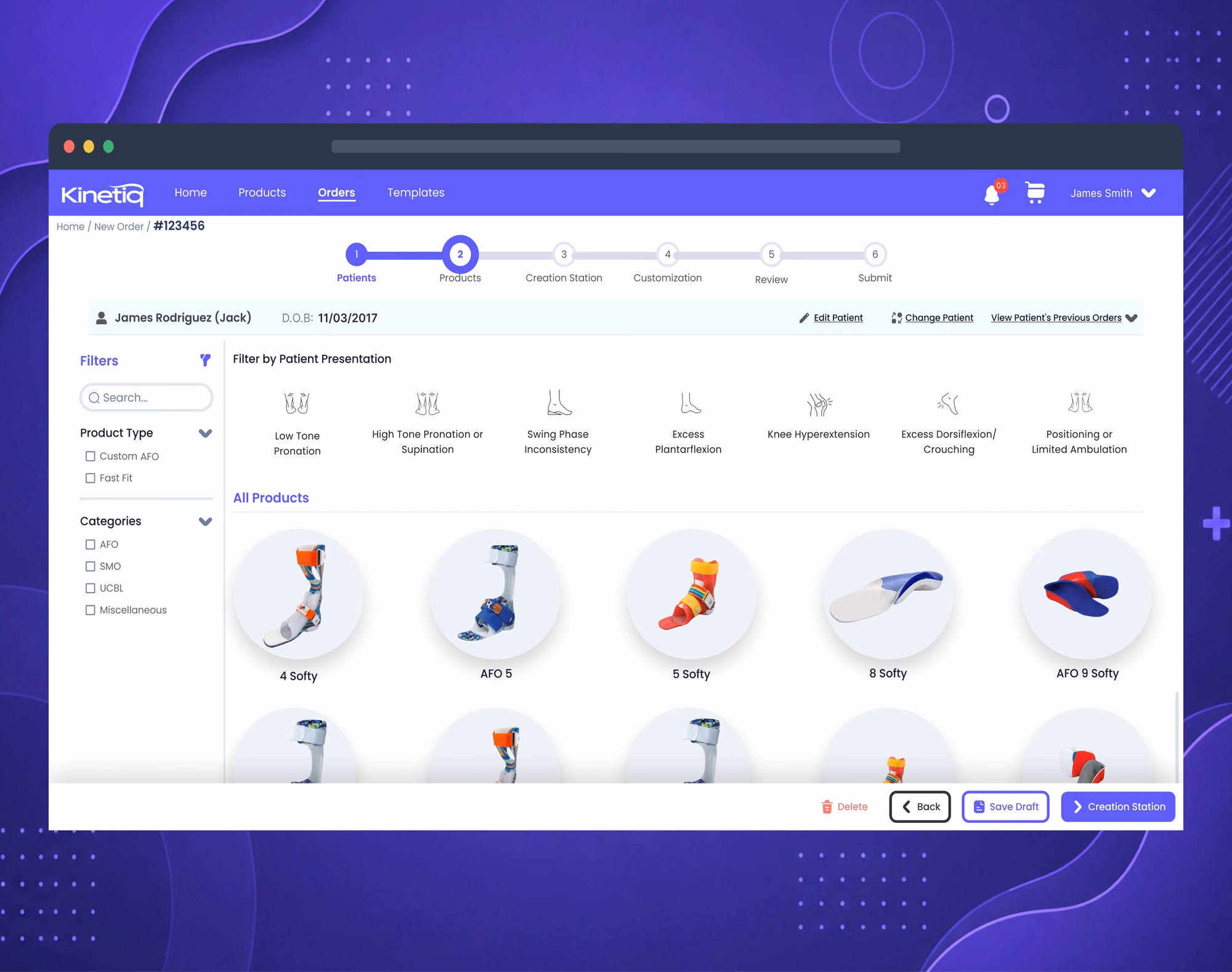Select the 4 Softy product thumbnail
The height and width of the screenshot is (972, 1232).
(x=299, y=594)
